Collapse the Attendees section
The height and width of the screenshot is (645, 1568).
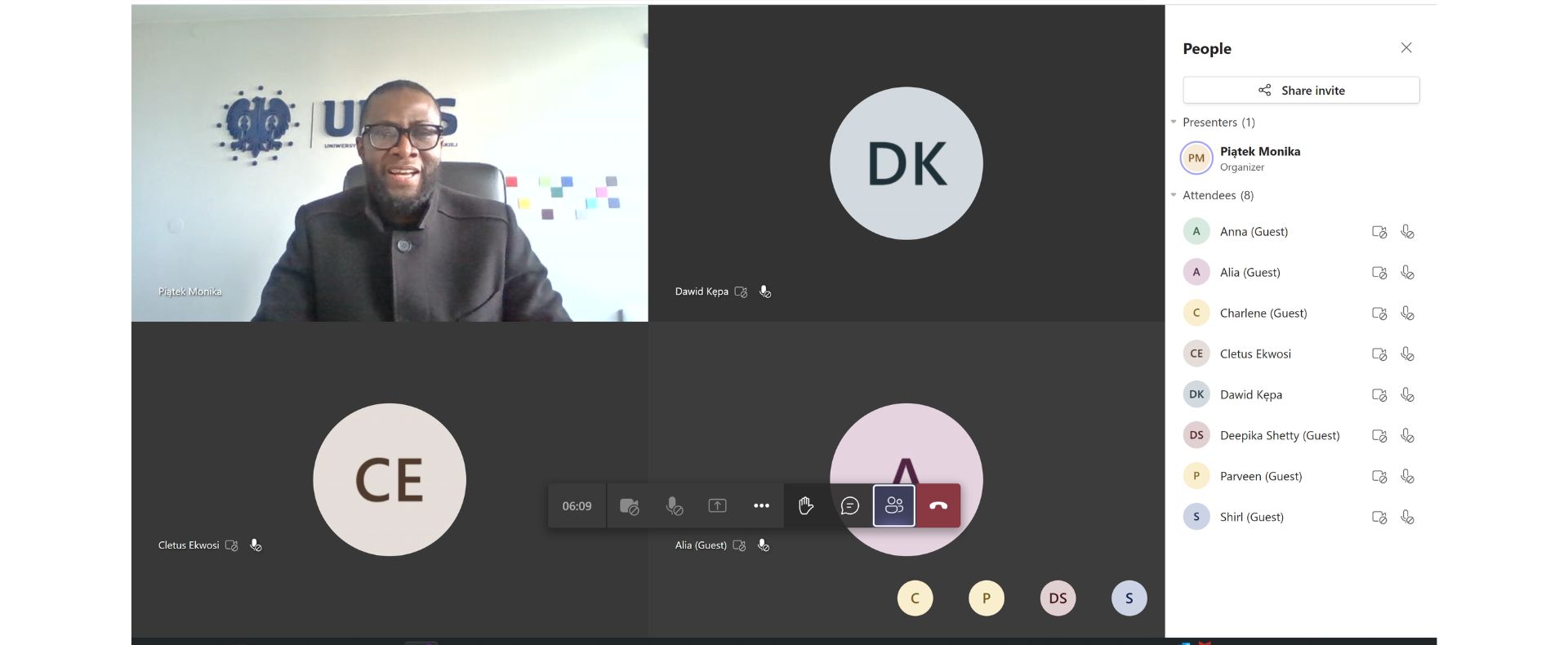click(x=1174, y=195)
